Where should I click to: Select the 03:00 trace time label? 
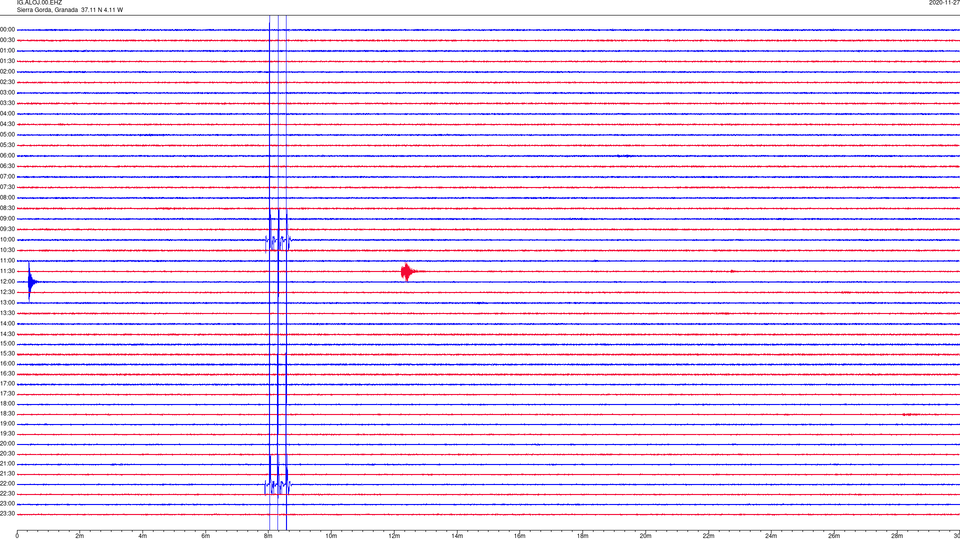pyautogui.click(x=7, y=92)
